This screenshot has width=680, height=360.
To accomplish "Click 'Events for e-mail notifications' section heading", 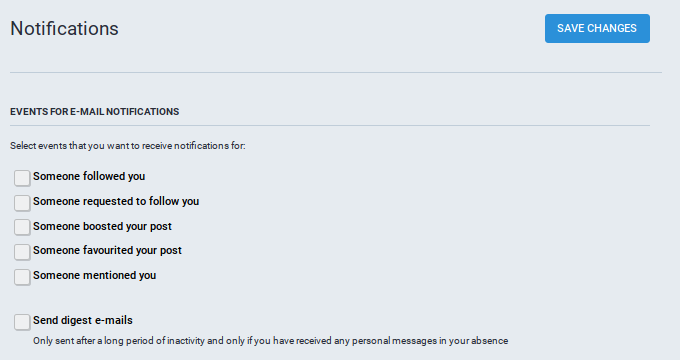I will pos(95,112).
